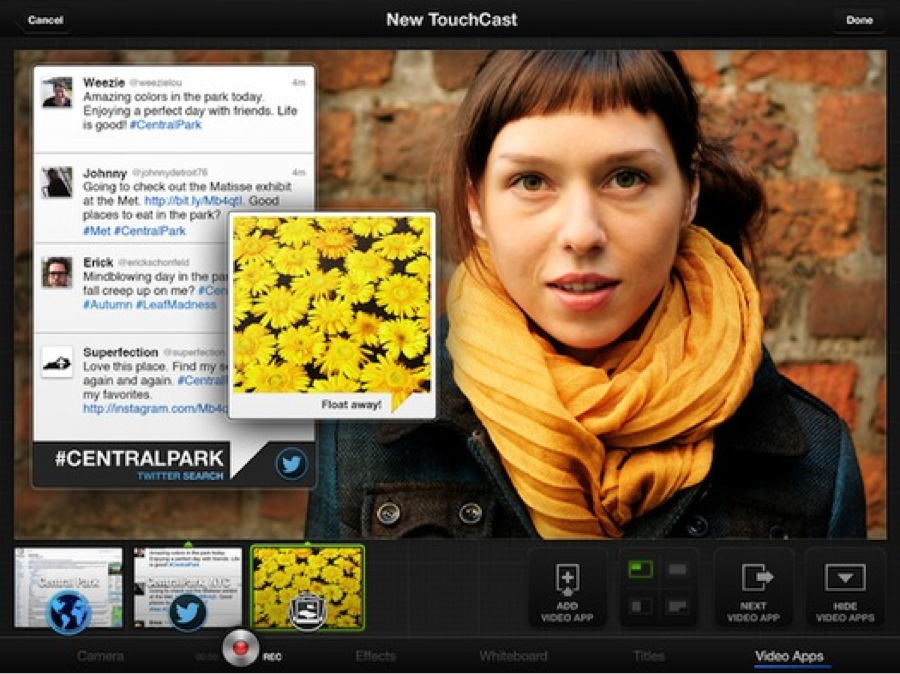900x674 pixels.
Task: Switch to the Camera tab
Action: pyautogui.click(x=100, y=656)
